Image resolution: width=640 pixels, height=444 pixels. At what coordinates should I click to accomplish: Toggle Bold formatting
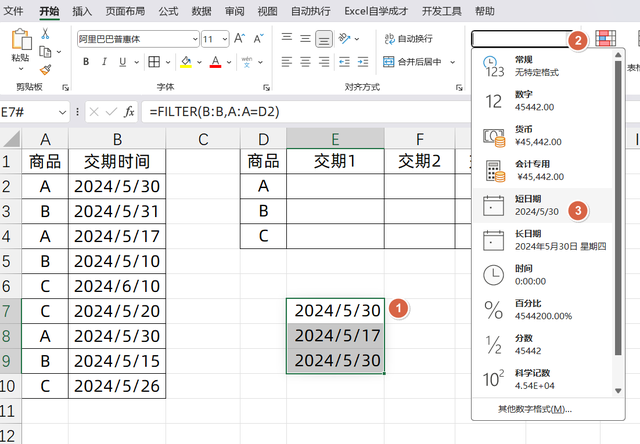pyautogui.click(x=86, y=62)
